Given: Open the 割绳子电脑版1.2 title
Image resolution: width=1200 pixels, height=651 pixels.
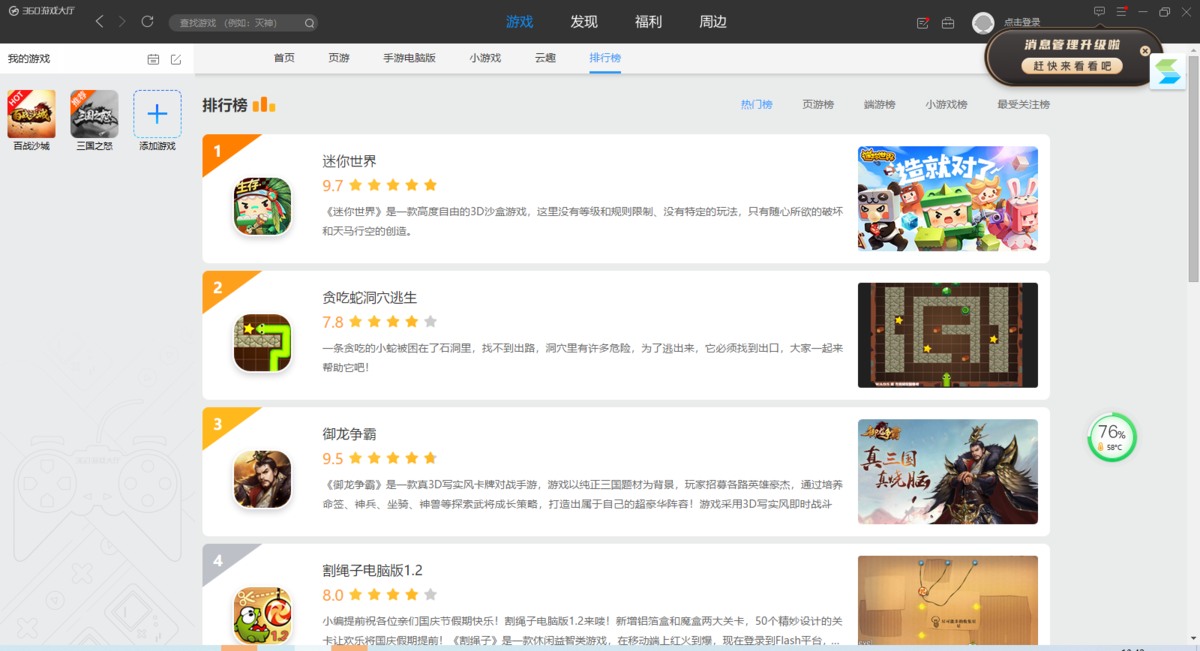Looking at the screenshot, I should tap(372, 570).
